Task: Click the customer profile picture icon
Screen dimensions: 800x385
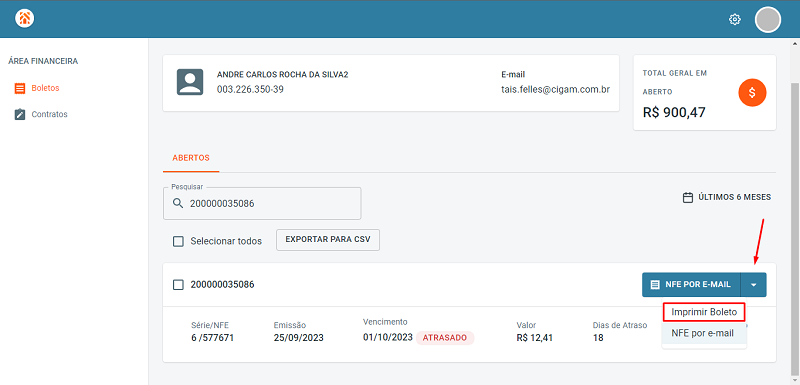Action: point(190,82)
